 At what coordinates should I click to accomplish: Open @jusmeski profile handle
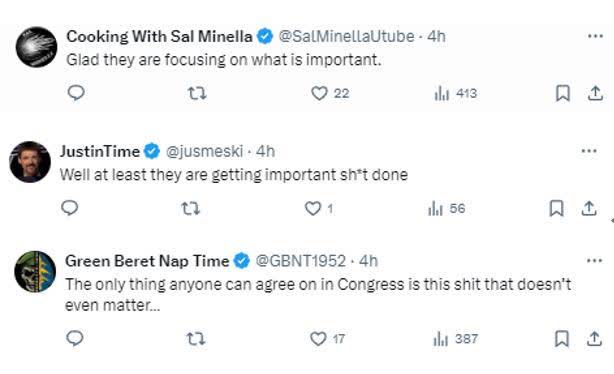tap(204, 151)
